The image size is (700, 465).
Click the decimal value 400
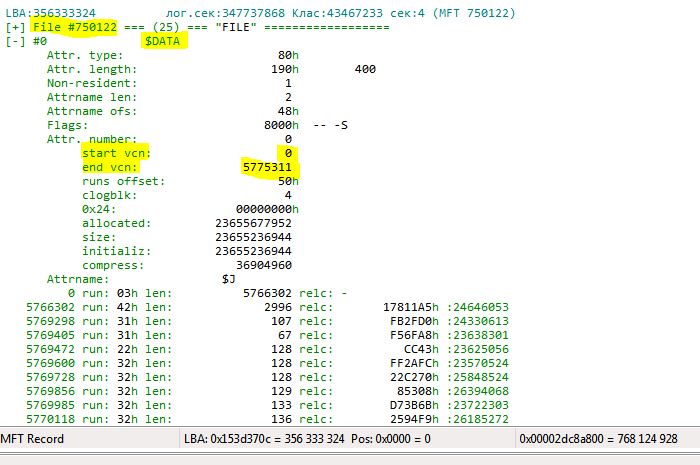(x=365, y=69)
